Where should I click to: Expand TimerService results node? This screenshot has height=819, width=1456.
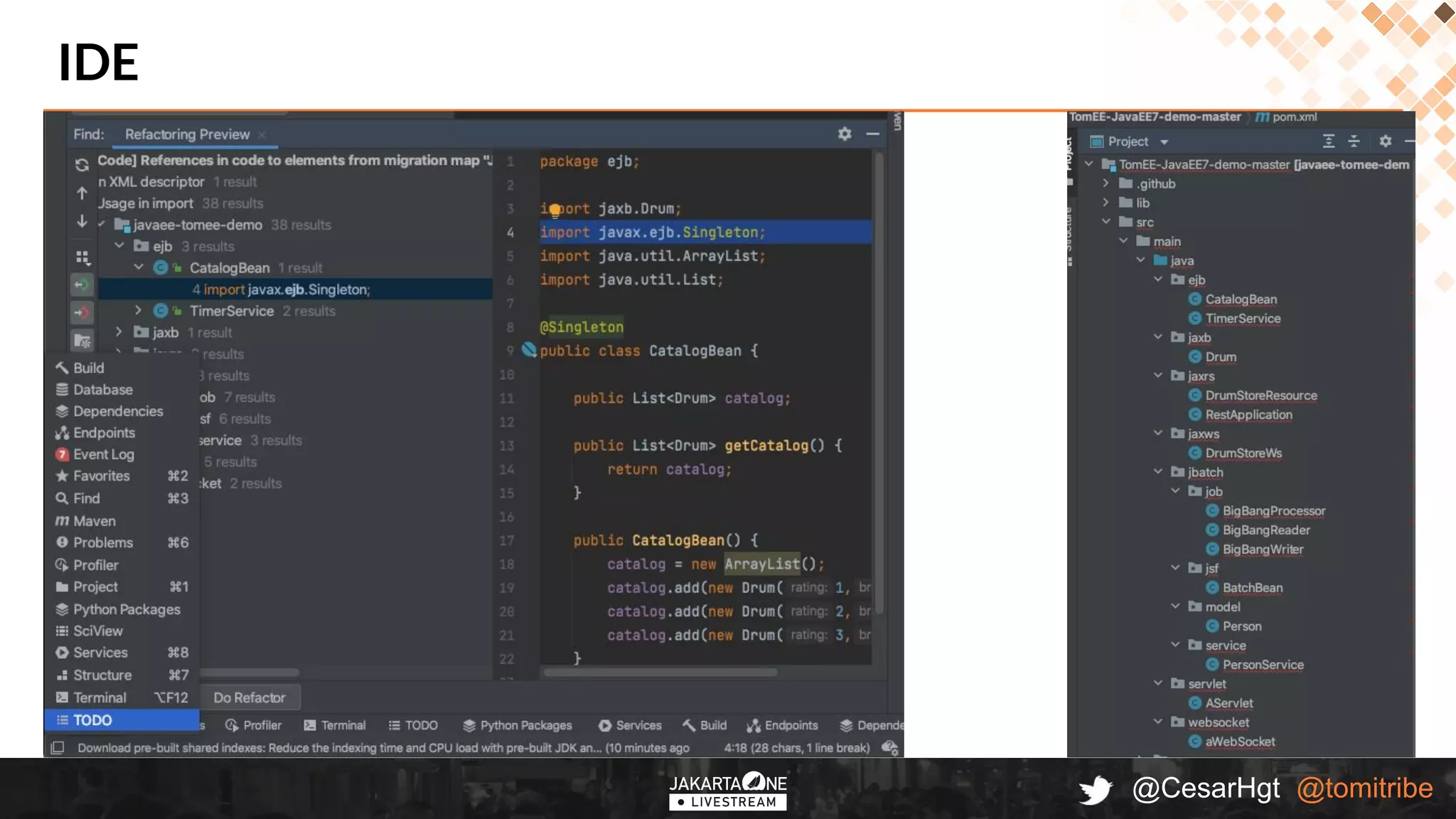[x=138, y=311]
